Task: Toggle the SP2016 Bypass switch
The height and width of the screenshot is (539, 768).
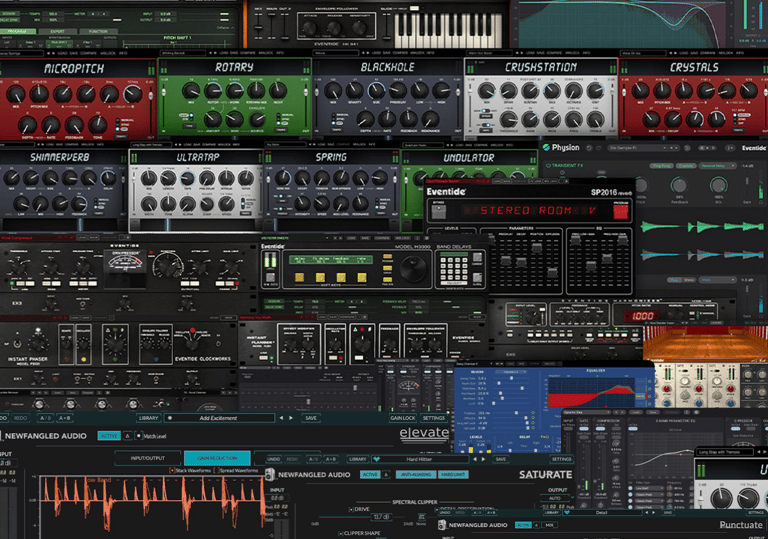Action: click(438, 212)
